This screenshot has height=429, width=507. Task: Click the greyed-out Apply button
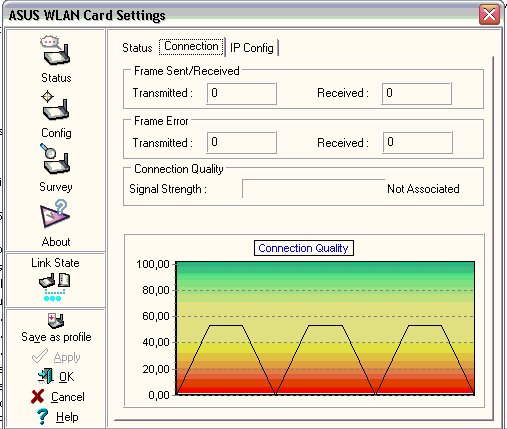[x=56, y=357]
